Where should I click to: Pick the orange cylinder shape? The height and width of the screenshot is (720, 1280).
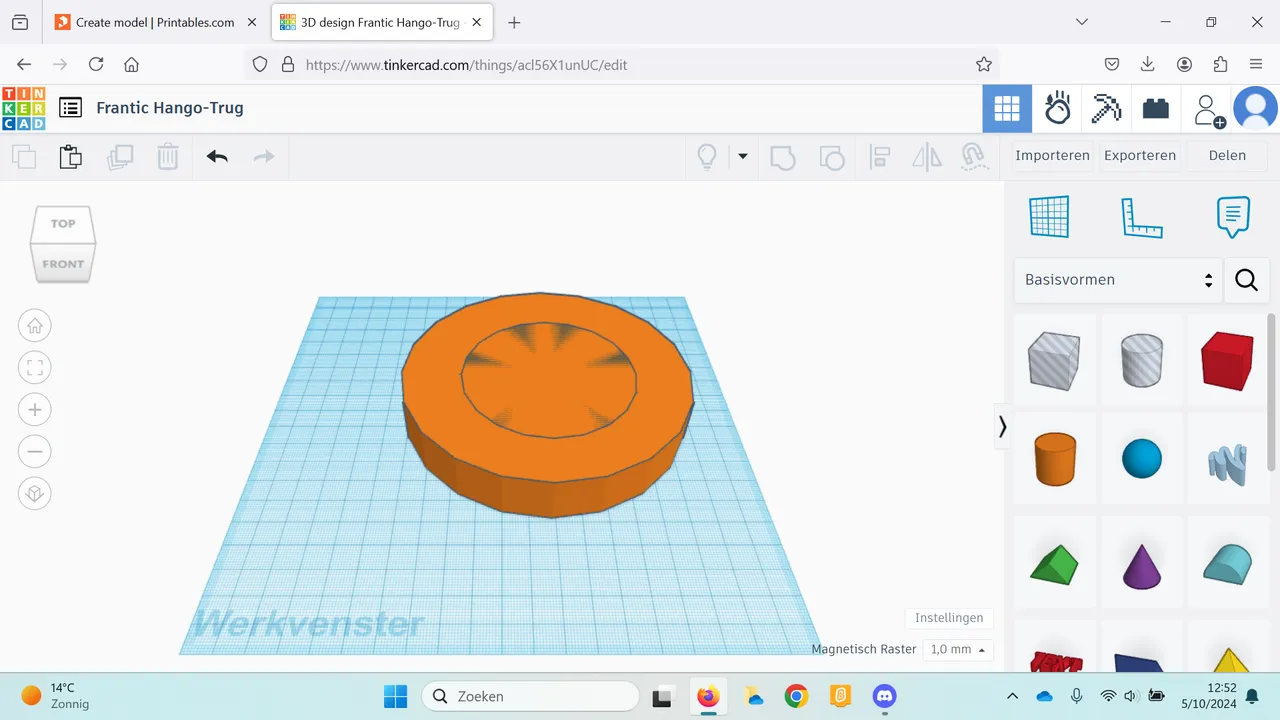point(1054,459)
